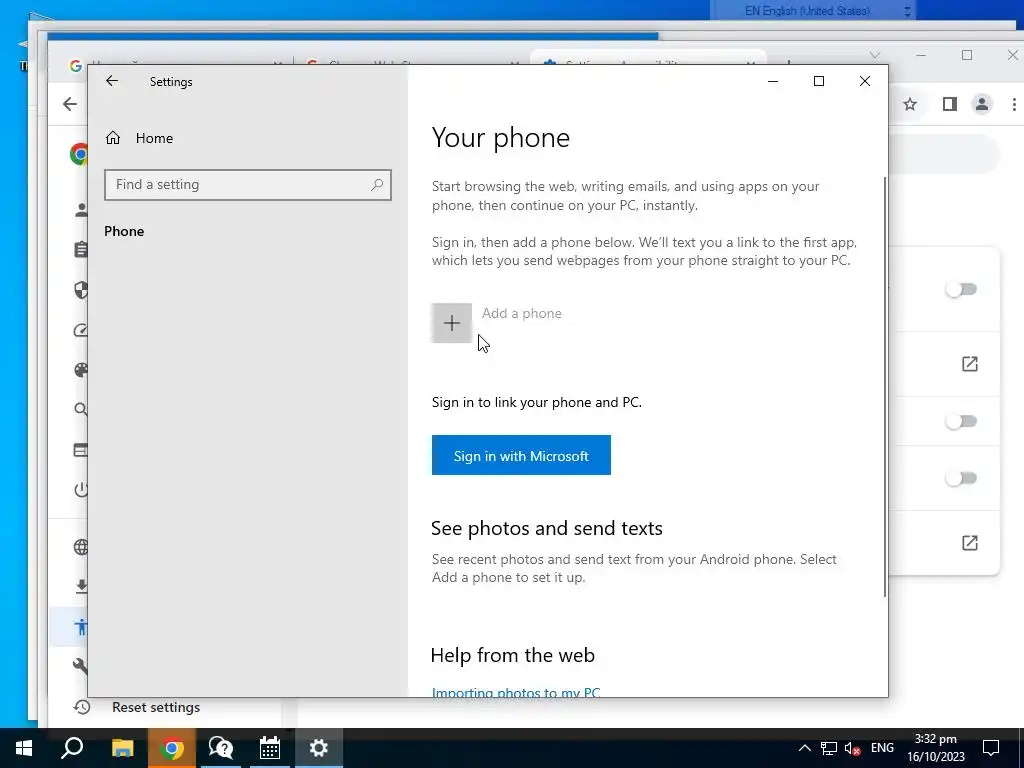Click the Find a setting search box
The width and height of the screenshot is (1024, 768).
(x=248, y=185)
